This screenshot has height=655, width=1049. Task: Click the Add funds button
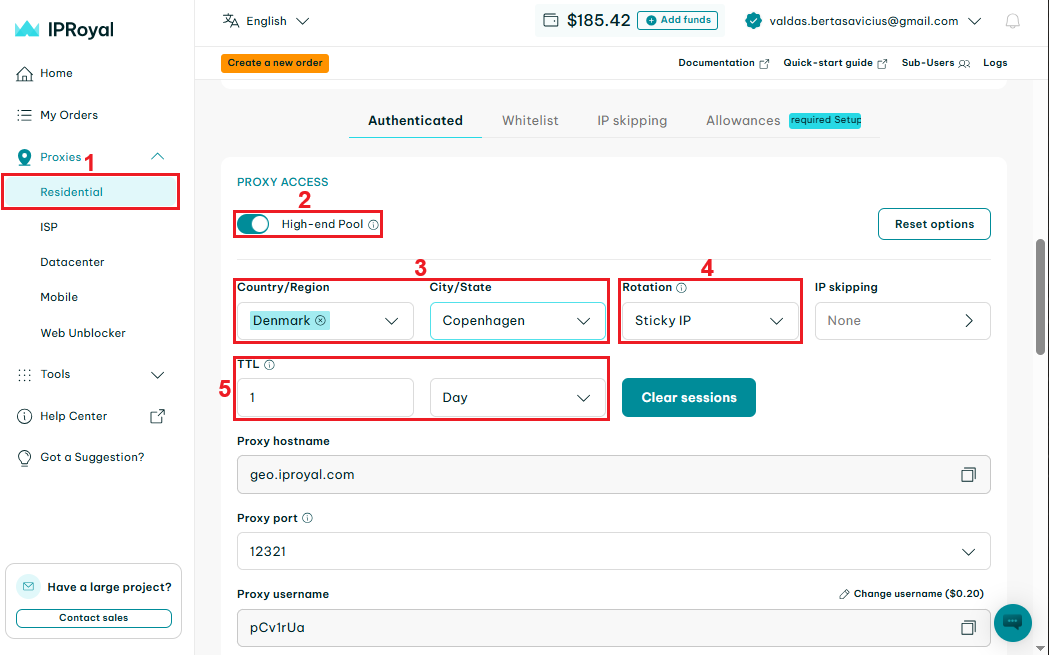(x=678, y=21)
